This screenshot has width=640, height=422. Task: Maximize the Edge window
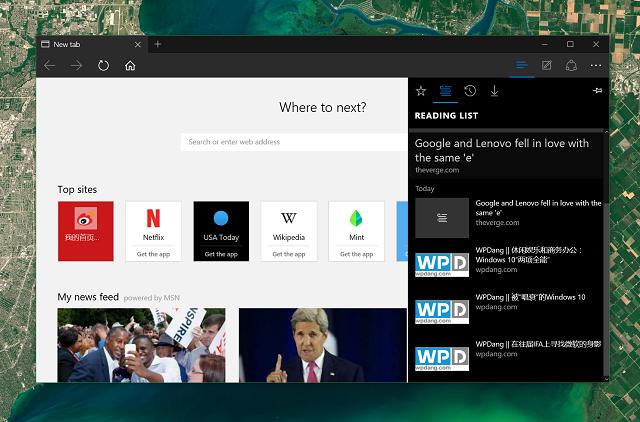[x=570, y=44]
